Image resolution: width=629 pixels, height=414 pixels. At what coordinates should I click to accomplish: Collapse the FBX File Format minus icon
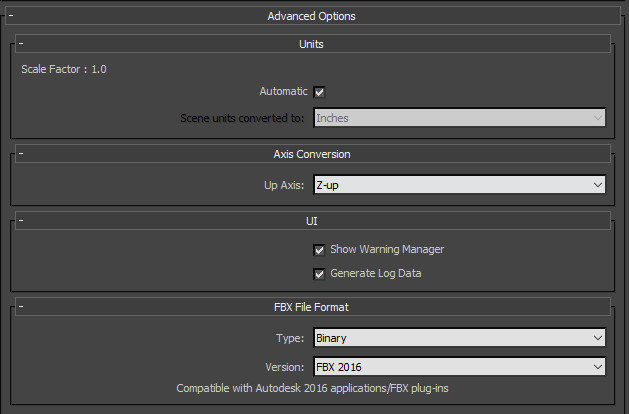coord(21,307)
